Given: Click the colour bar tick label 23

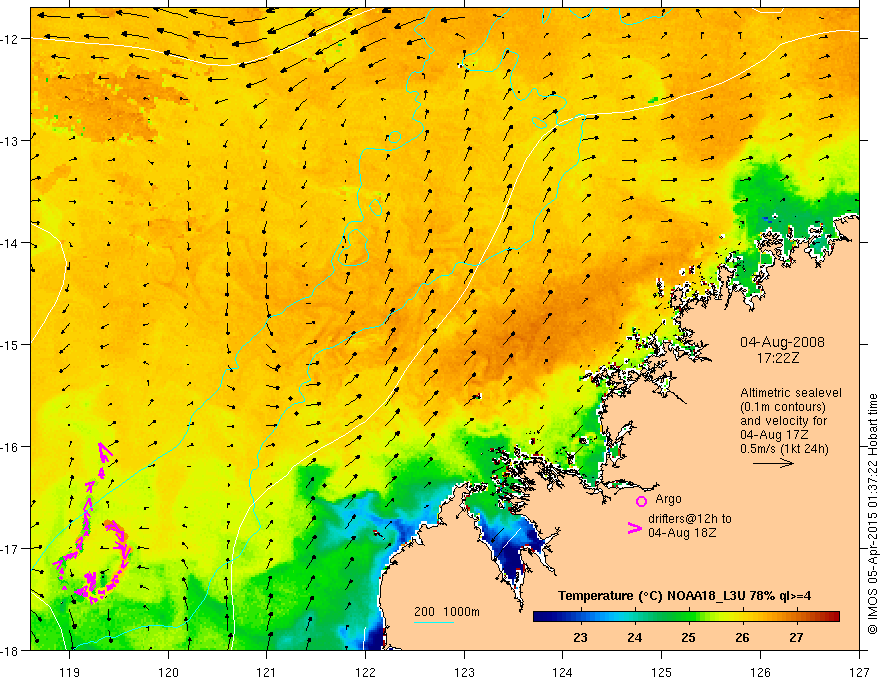Looking at the screenshot, I should pyautogui.click(x=580, y=637).
